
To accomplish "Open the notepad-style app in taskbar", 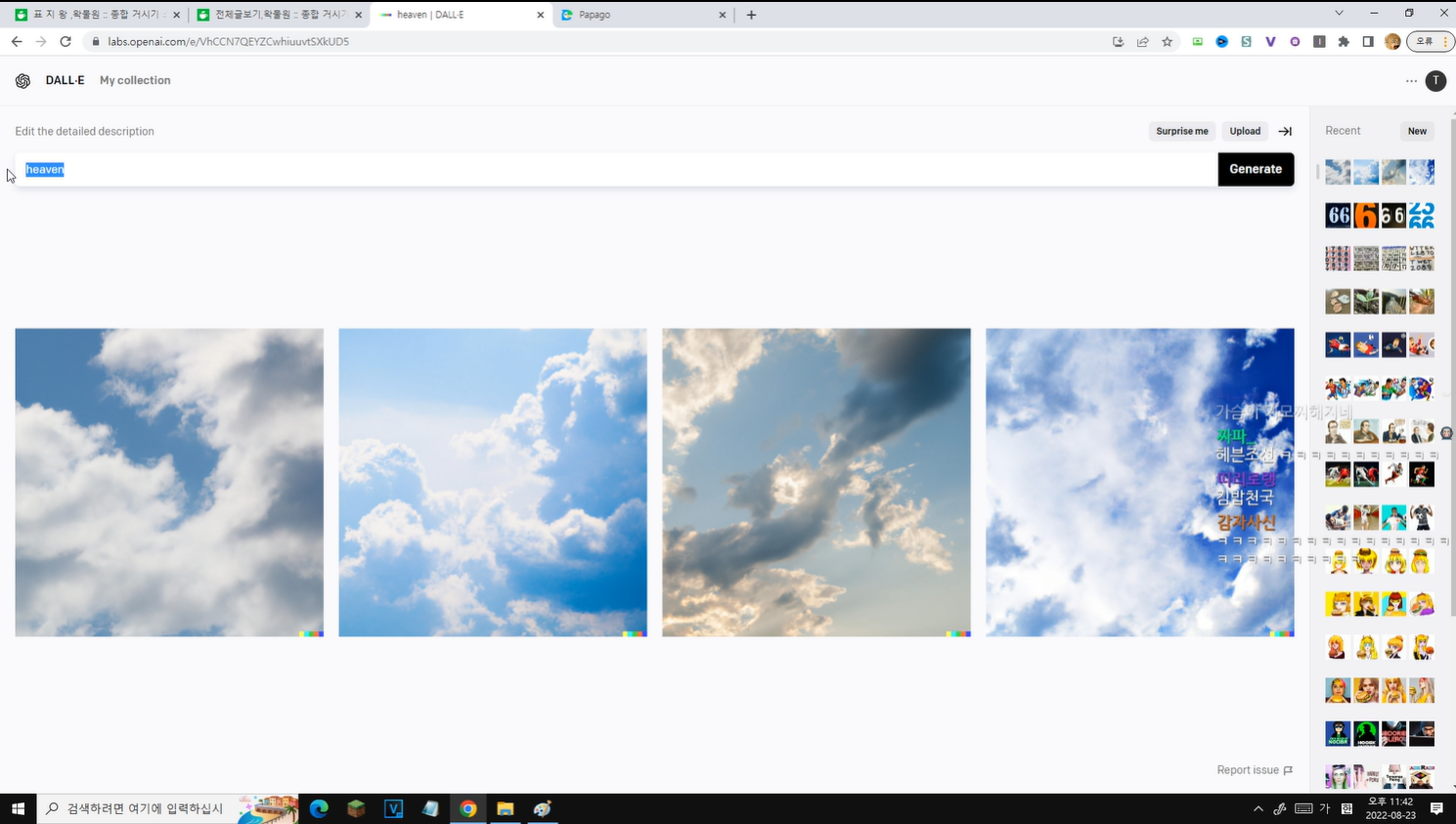I will 430,808.
